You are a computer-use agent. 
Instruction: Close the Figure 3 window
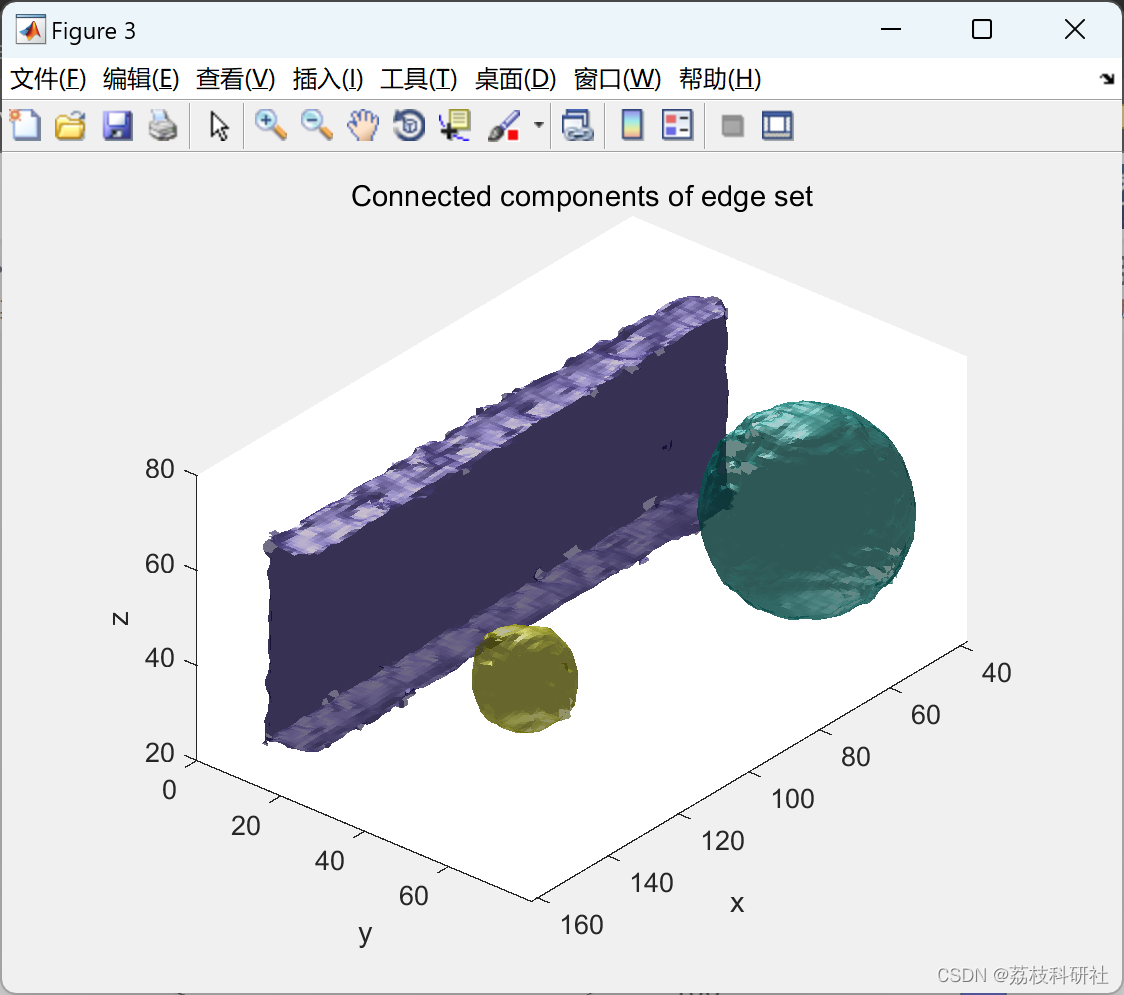point(1075,29)
